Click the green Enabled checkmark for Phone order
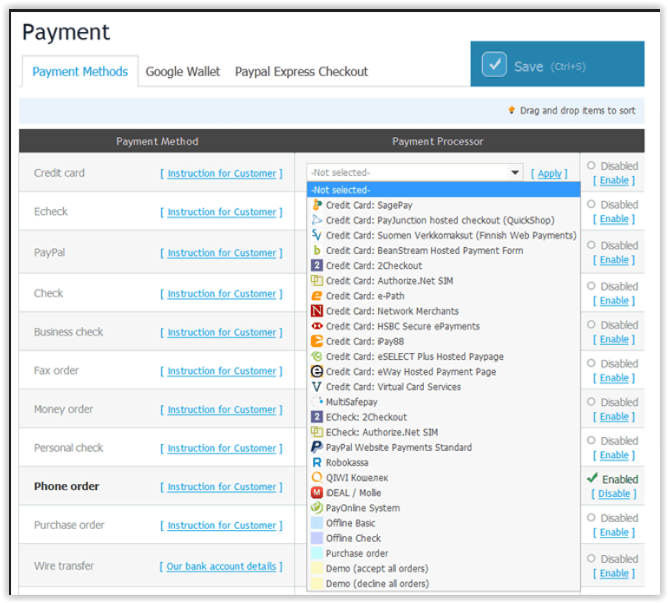The width and height of the screenshot is (668, 603). click(x=592, y=478)
